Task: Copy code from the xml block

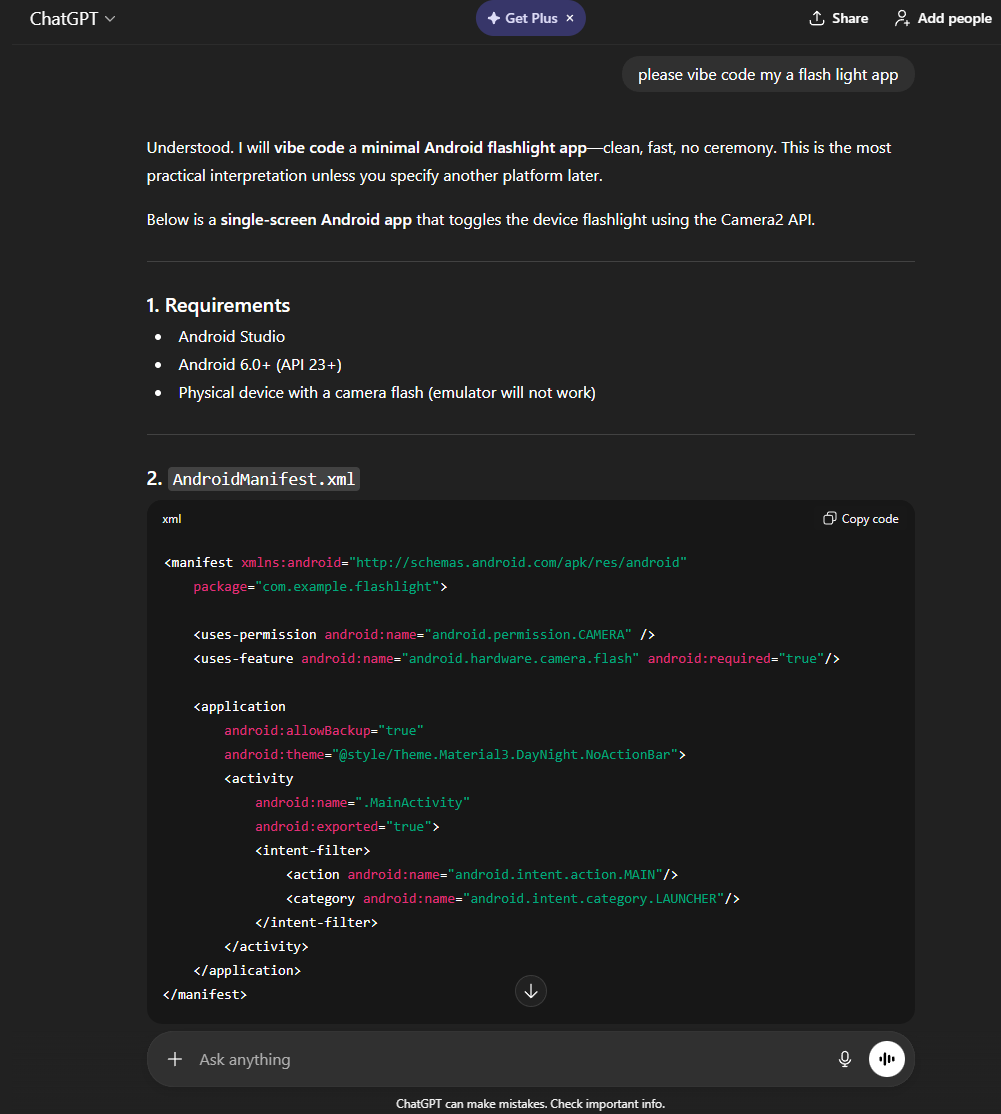Action: click(861, 519)
